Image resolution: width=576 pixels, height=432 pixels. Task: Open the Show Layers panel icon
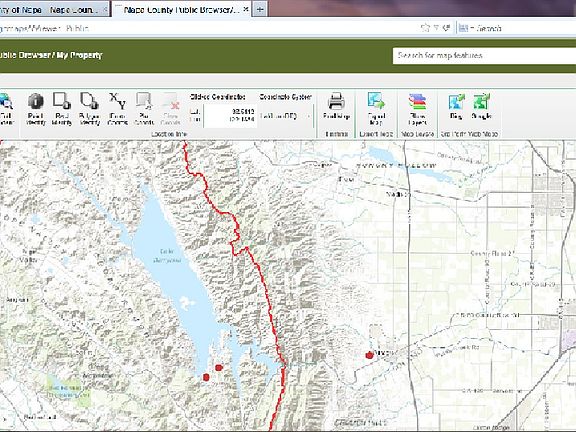coord(417,109)
